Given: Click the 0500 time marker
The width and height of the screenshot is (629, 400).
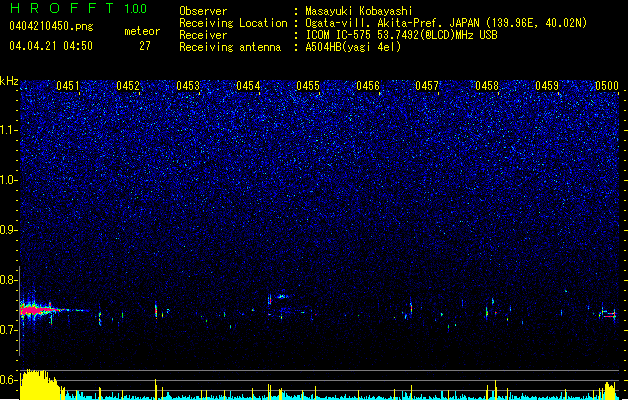Looking at the screenshot, I should [607, 86].
